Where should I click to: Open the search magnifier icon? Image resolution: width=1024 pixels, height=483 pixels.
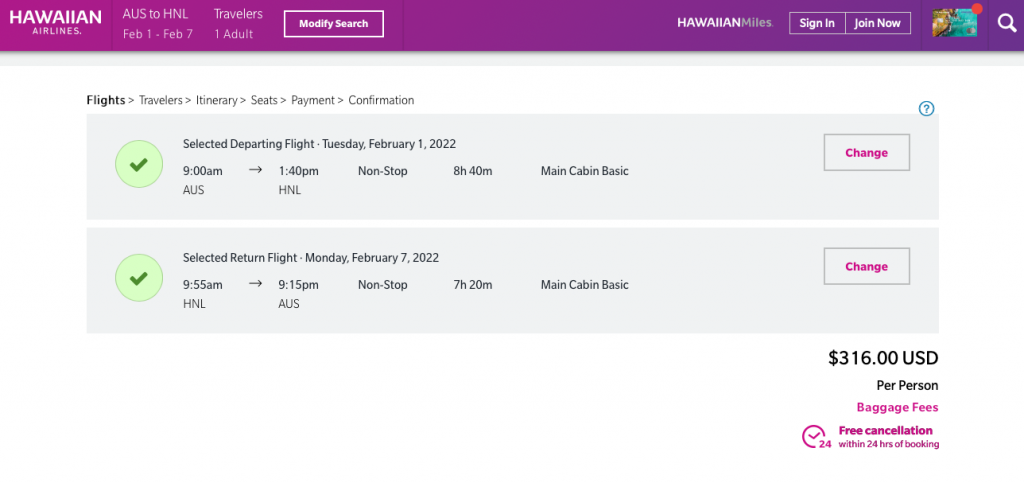[x=1005, y=24]
